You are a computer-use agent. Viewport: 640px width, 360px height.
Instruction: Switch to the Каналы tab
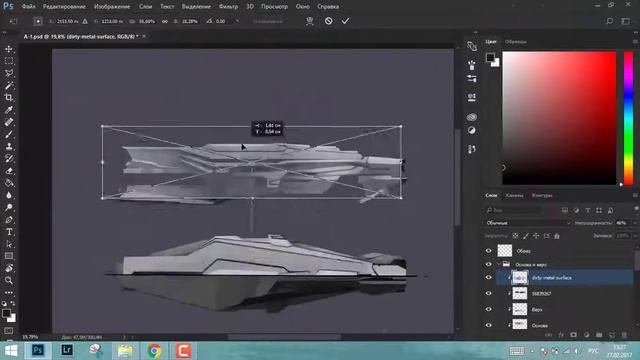click(514, 196)
